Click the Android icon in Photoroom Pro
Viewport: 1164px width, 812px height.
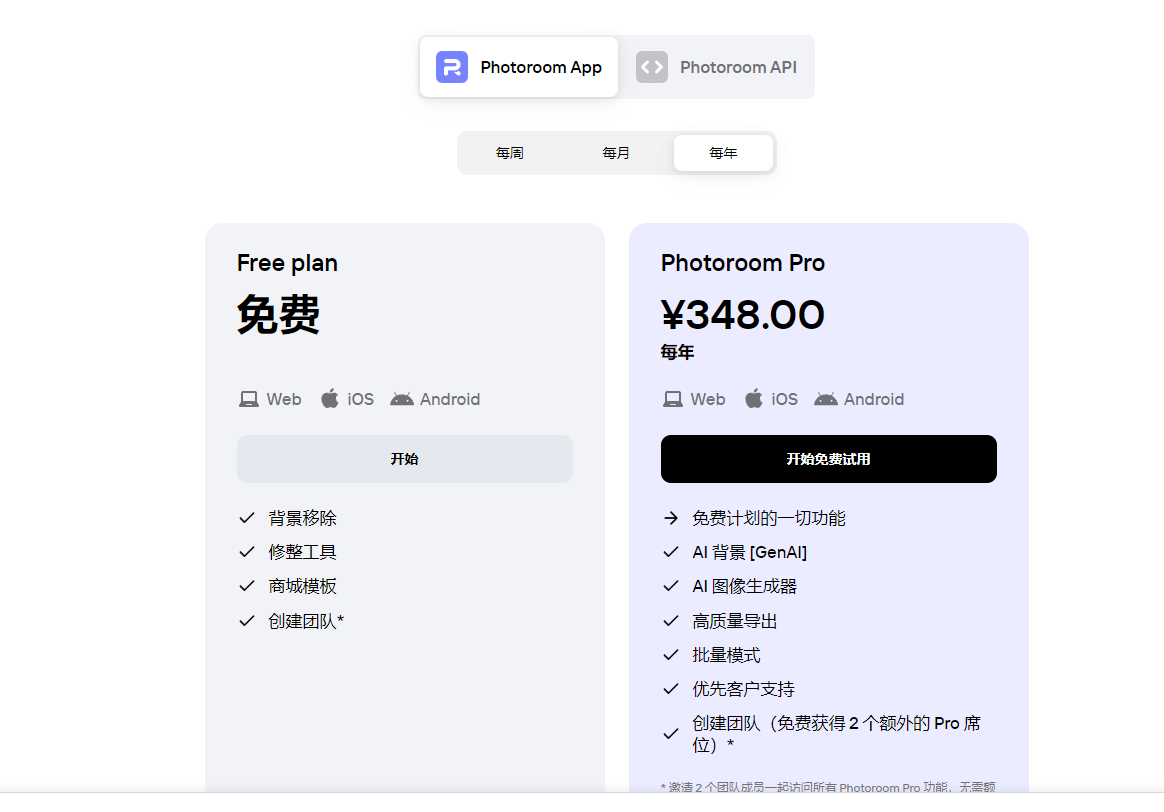825,399
